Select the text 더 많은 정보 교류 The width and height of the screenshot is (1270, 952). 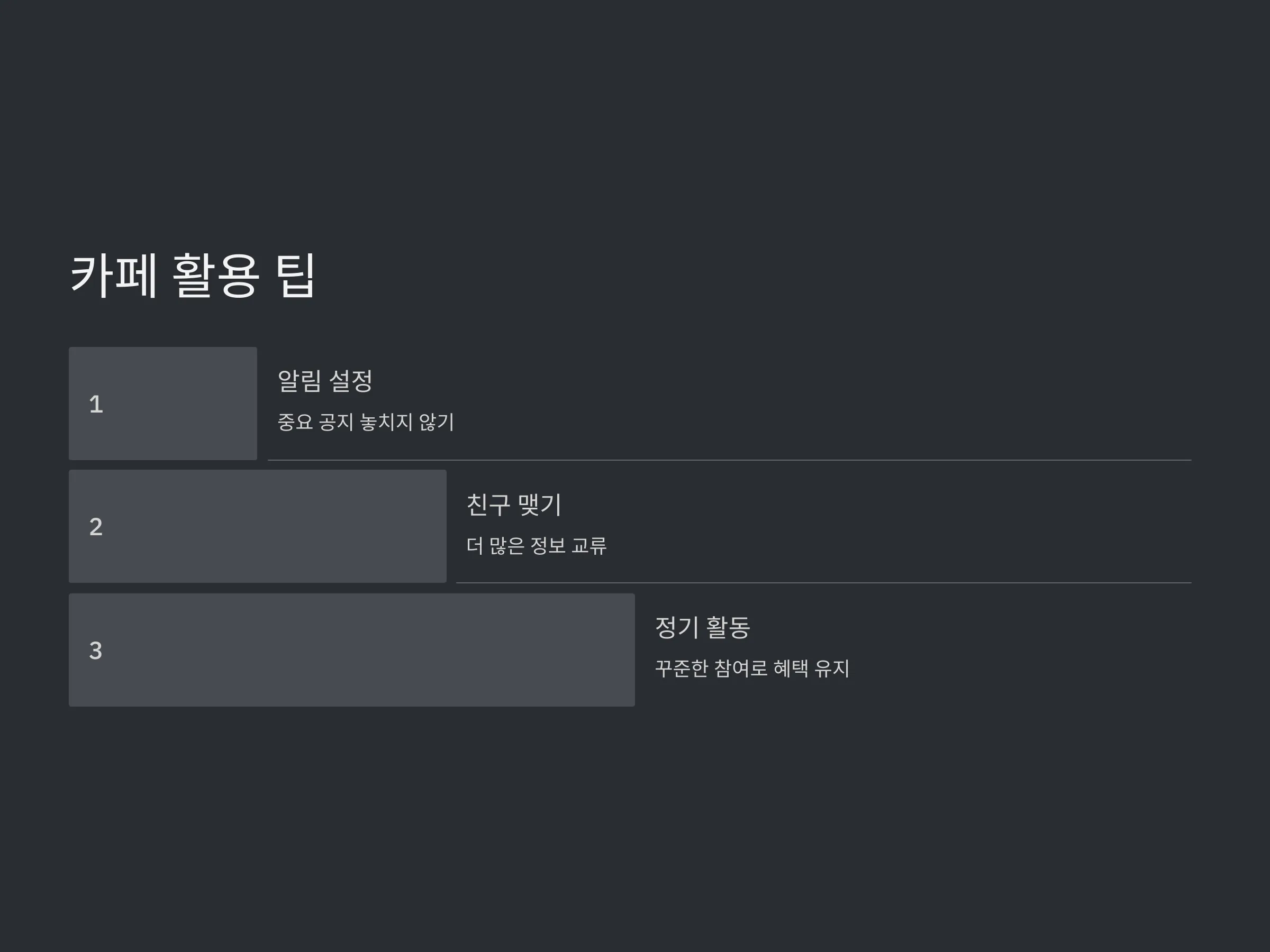536,545
